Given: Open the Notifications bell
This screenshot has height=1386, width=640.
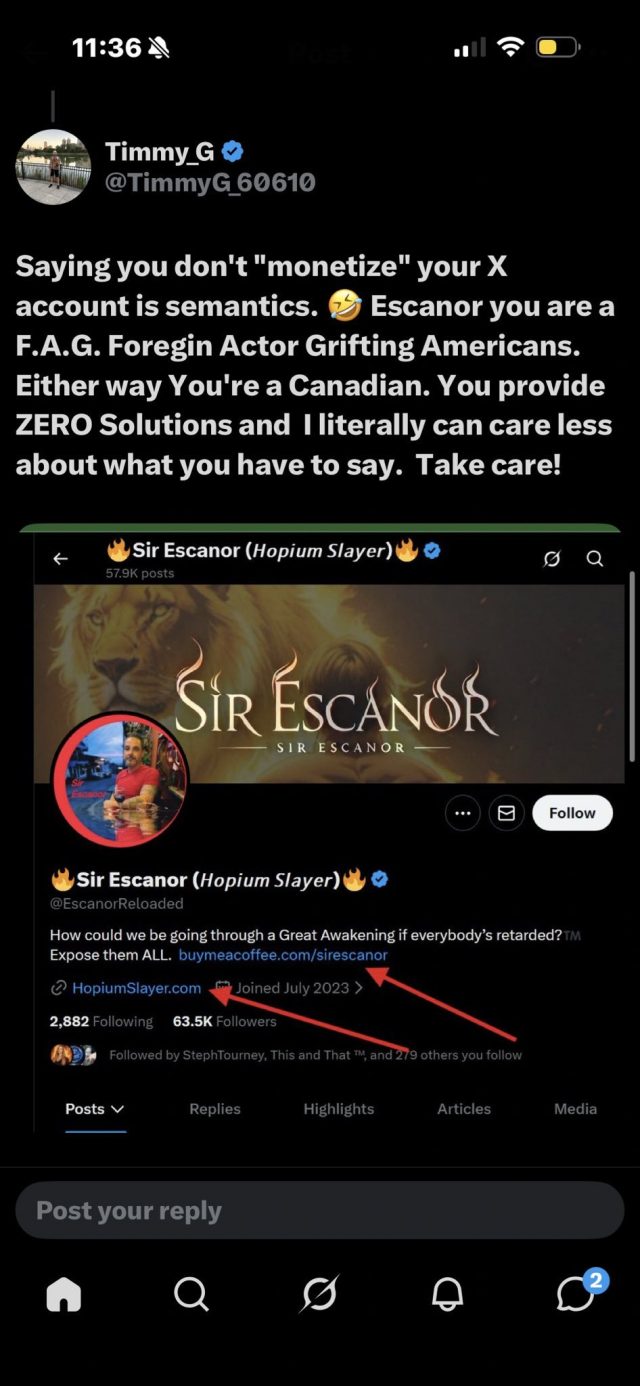Looking at the screenshot, I should click(448, 1294).
